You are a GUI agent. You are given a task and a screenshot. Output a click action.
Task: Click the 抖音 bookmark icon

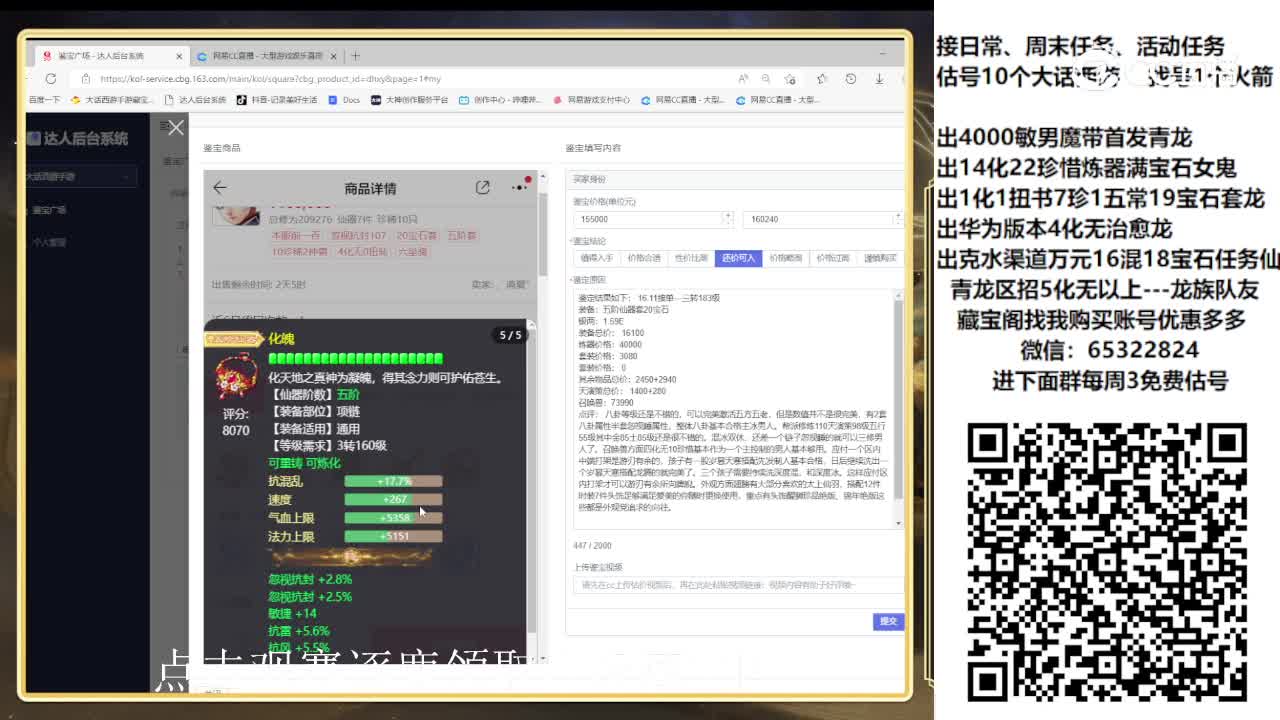point(241,100)
